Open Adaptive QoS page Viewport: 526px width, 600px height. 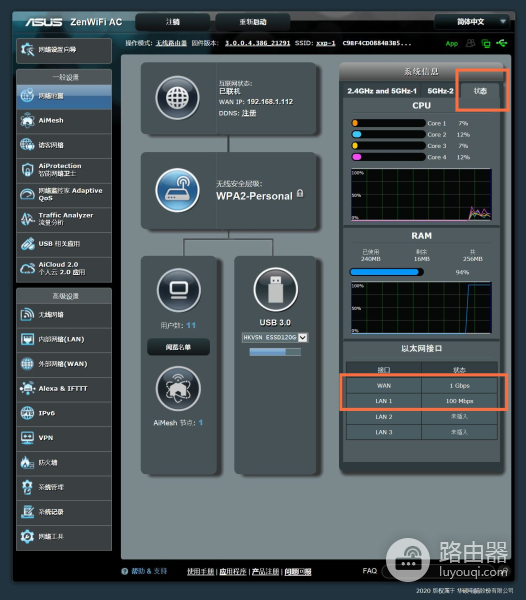coord(64,194)
